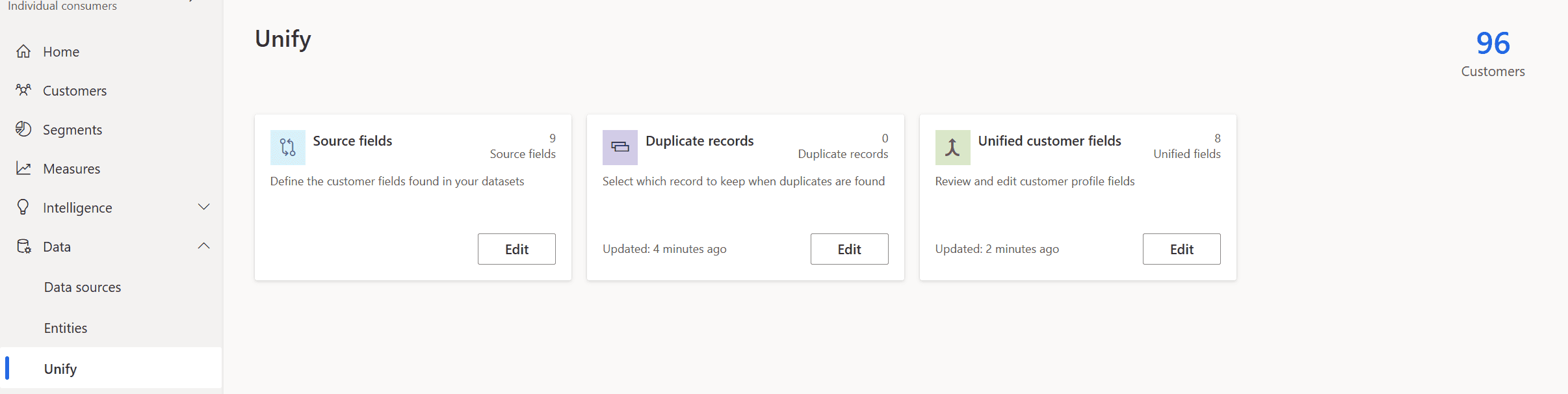Open the Individual consumers environment dropdown

tap(190, 3)
